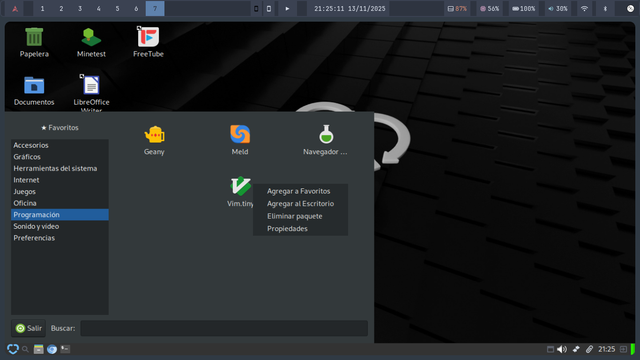The height and width of the screenshot is (360, 640).
Task: Click the 56% CPU indicator in the top bar
Action: pyautogui.click(x=489, y=9)
